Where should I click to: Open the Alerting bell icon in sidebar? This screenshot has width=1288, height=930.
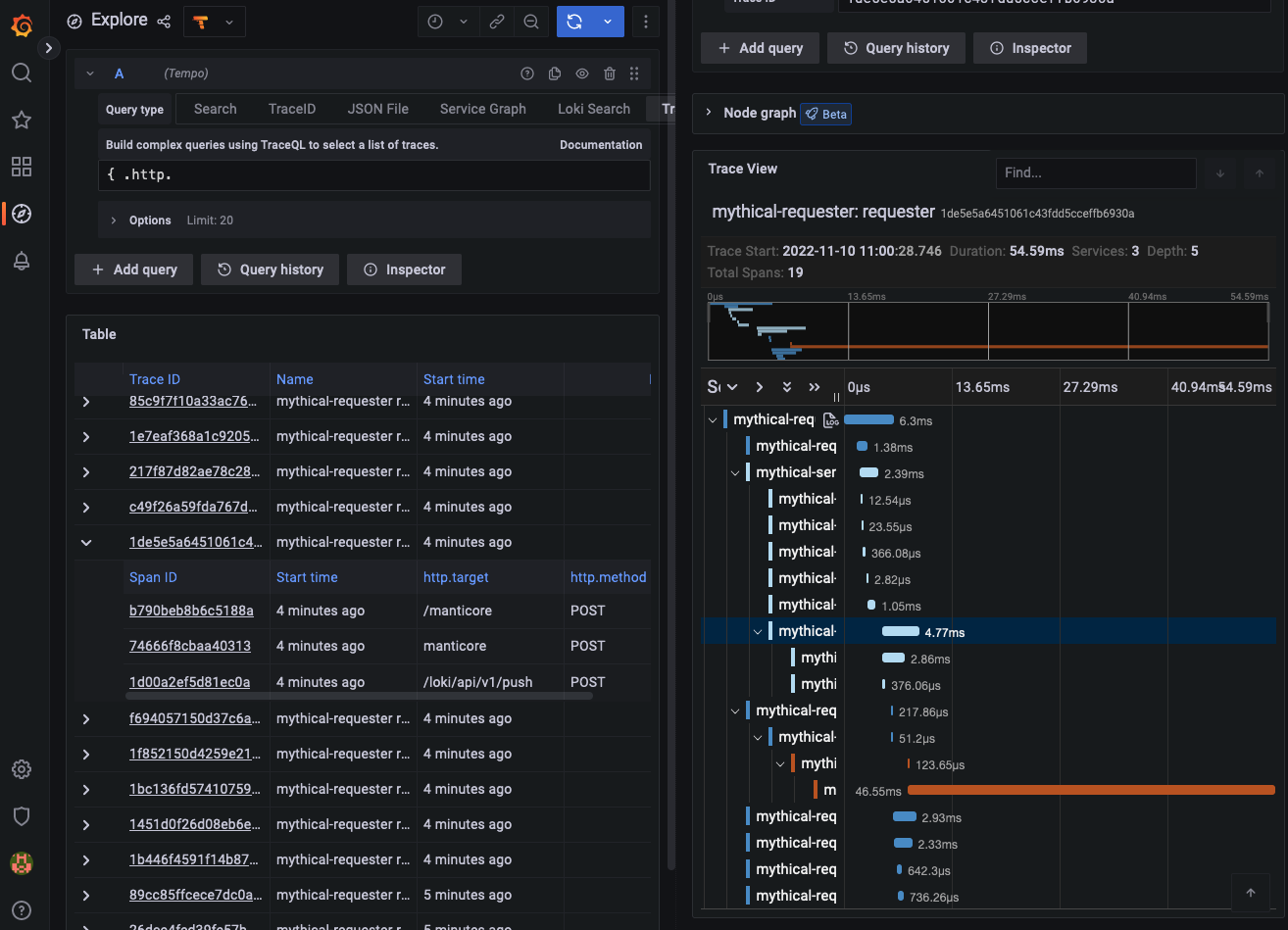[x=22, y=261]
